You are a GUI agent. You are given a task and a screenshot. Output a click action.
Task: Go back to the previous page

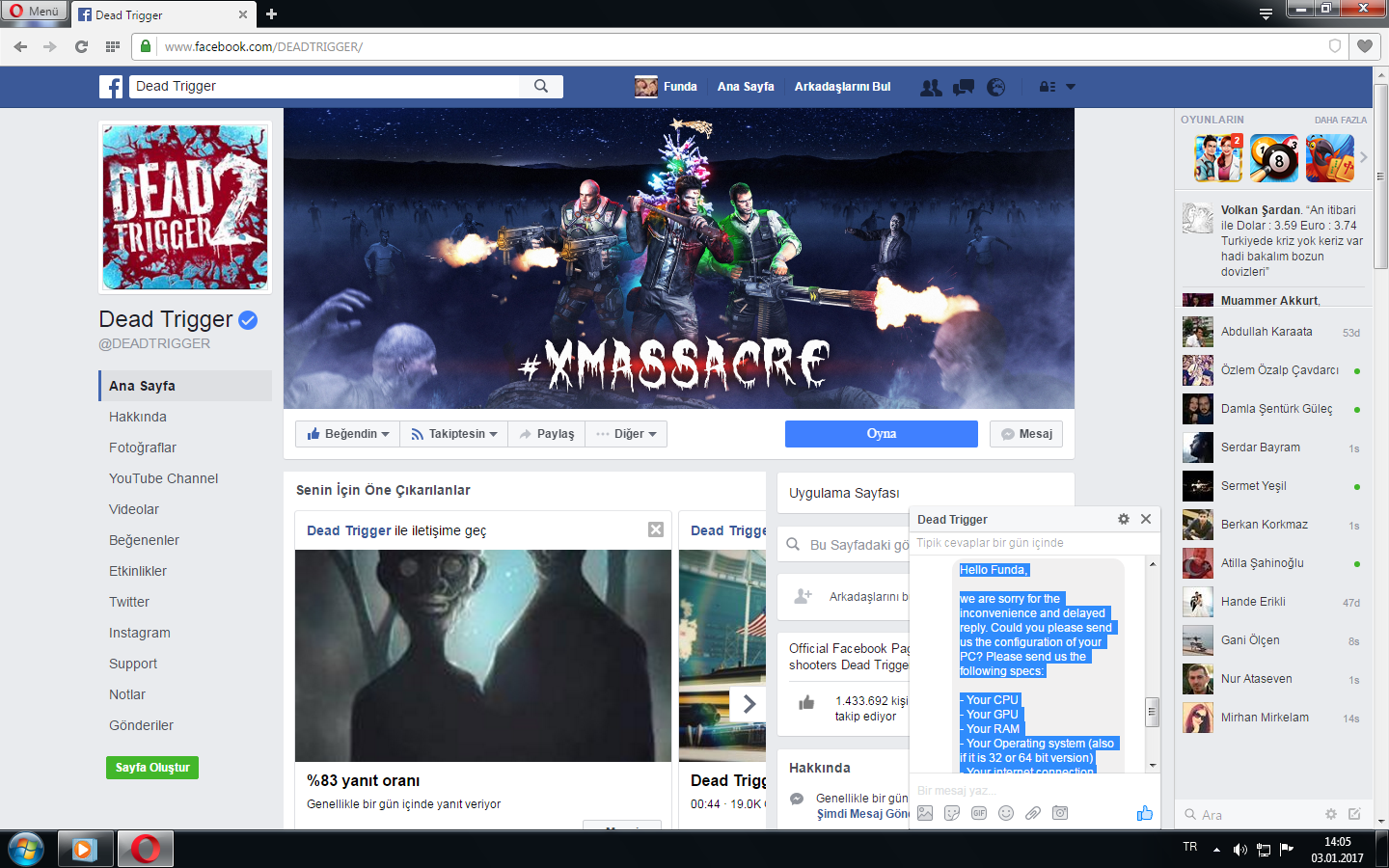point(21,46)
